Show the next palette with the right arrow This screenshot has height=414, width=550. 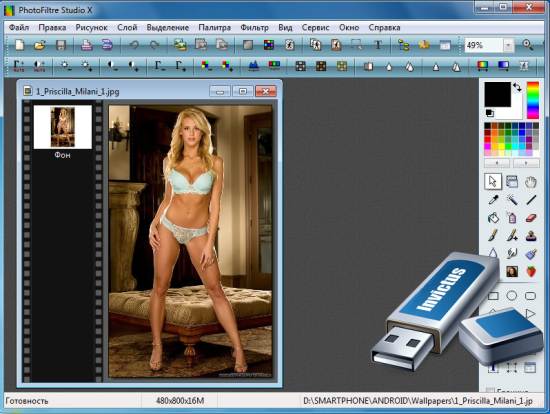[x=526, y=163]
